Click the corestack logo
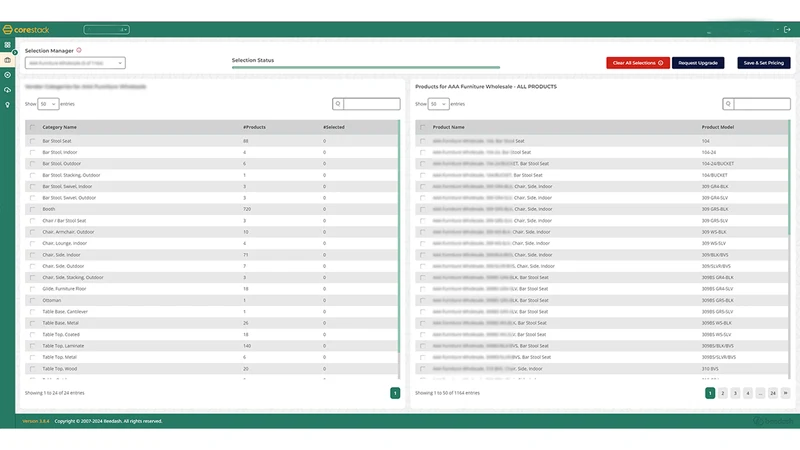 click(x=26, y=30)
